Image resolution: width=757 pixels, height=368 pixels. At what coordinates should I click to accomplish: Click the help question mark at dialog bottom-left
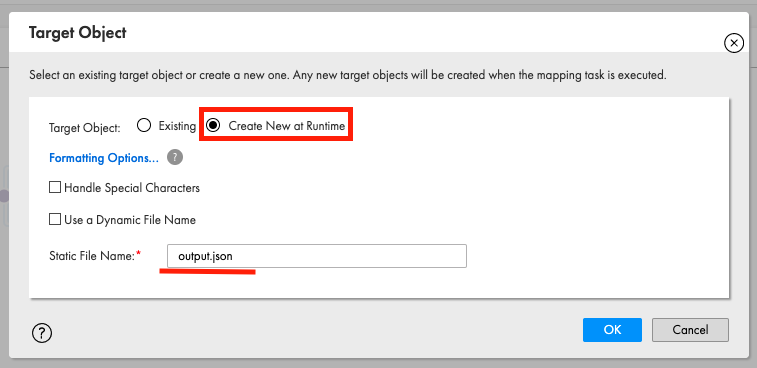tap(42, 332)
